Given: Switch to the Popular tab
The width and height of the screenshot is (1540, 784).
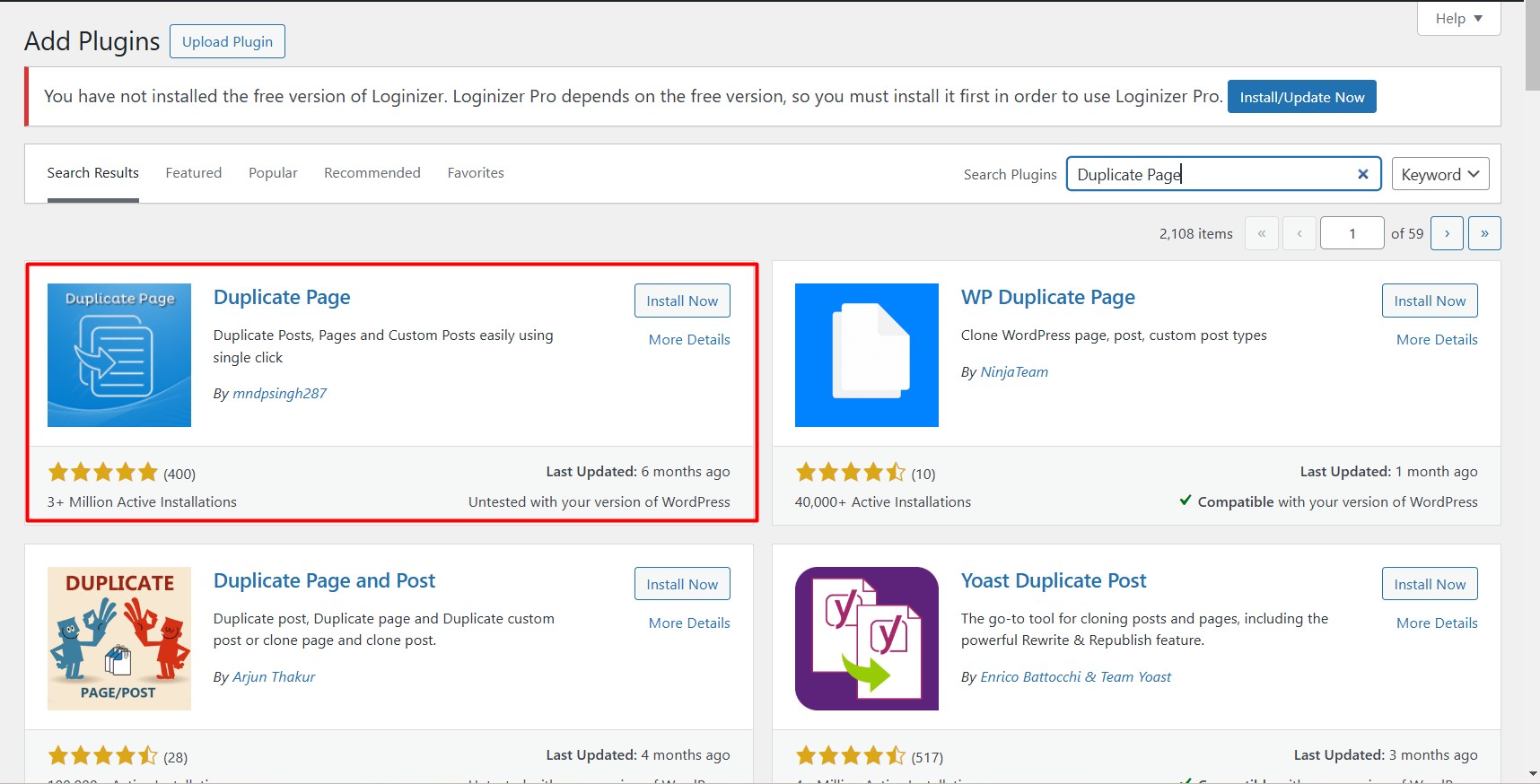Looking at the screenshot, I should pyautogui.click(x=273, y=173).
